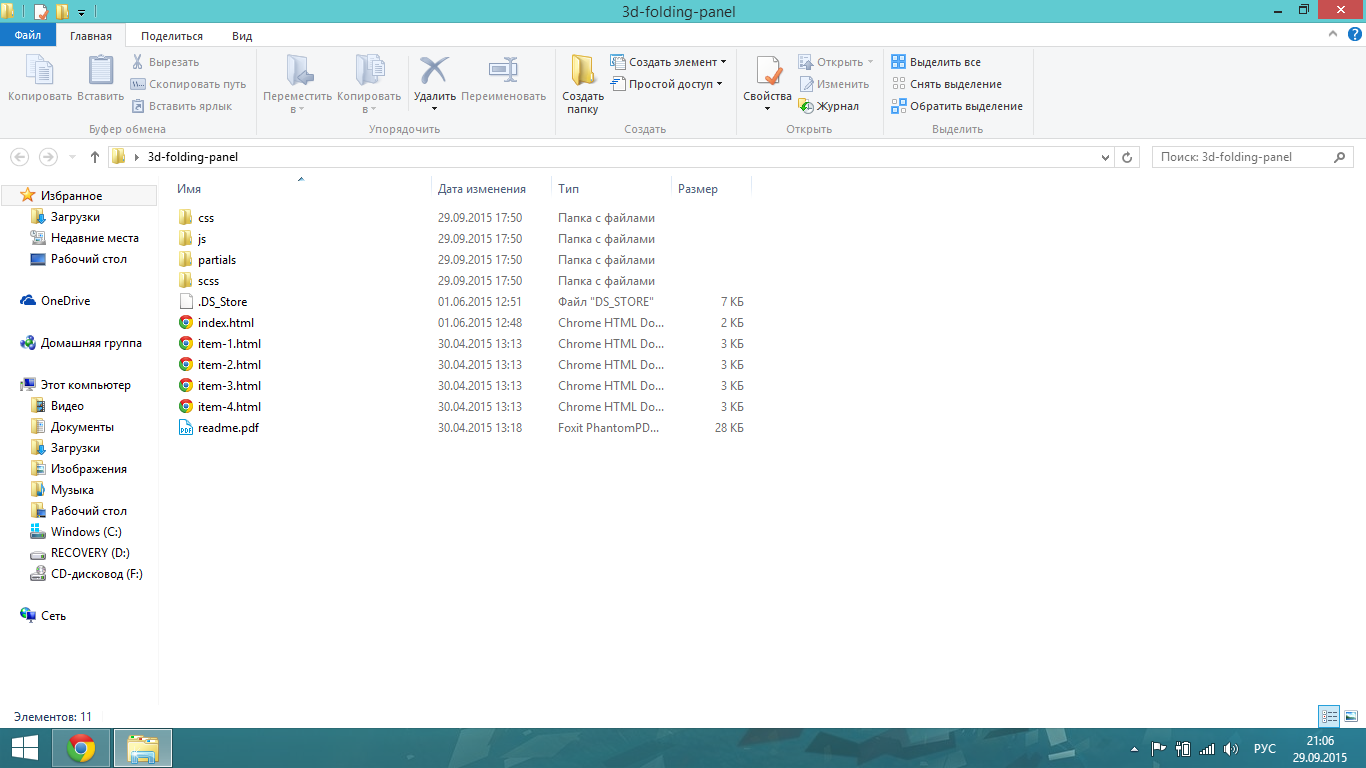Select the index.html file
Viewport: 1366px width, 768px height.
[x=226, y=323]
